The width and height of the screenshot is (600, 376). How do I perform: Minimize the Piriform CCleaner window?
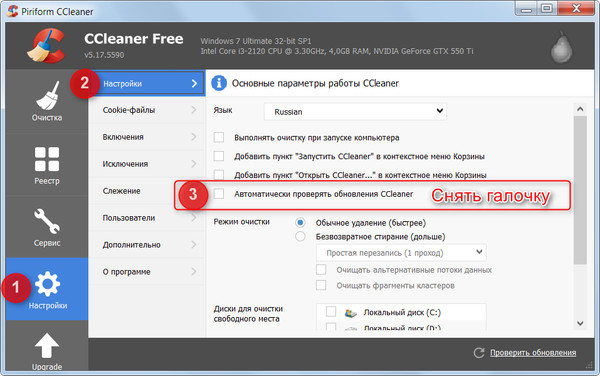pos(527,8)
